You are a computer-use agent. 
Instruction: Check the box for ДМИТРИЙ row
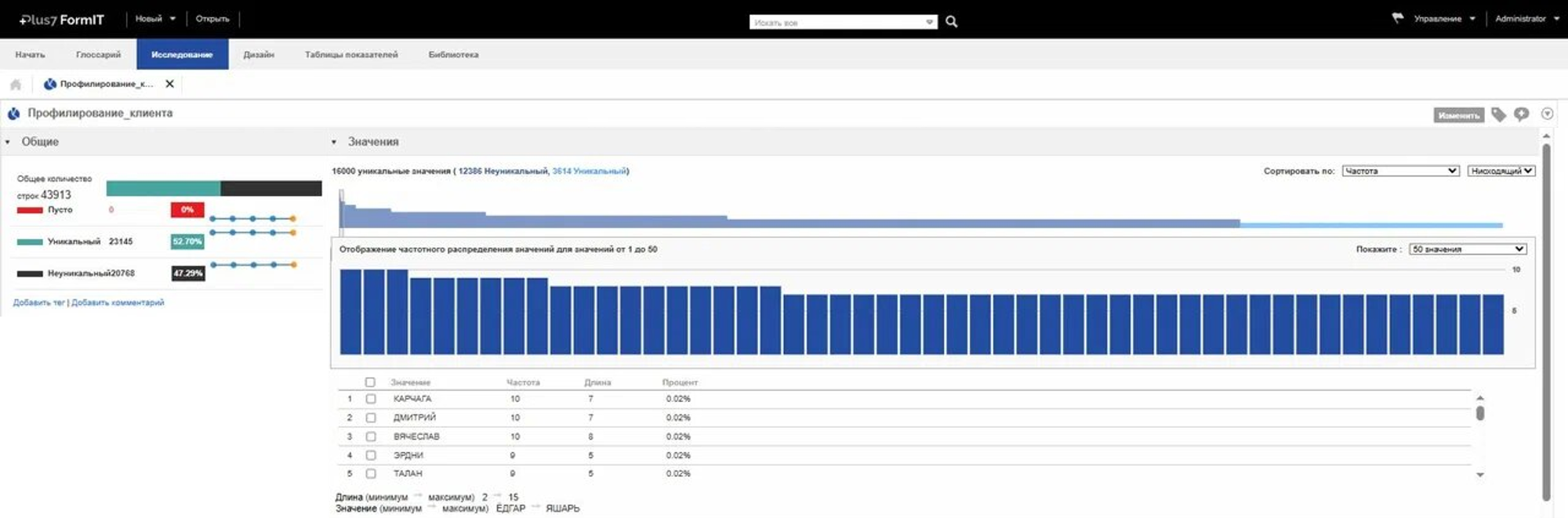[371, 418]
